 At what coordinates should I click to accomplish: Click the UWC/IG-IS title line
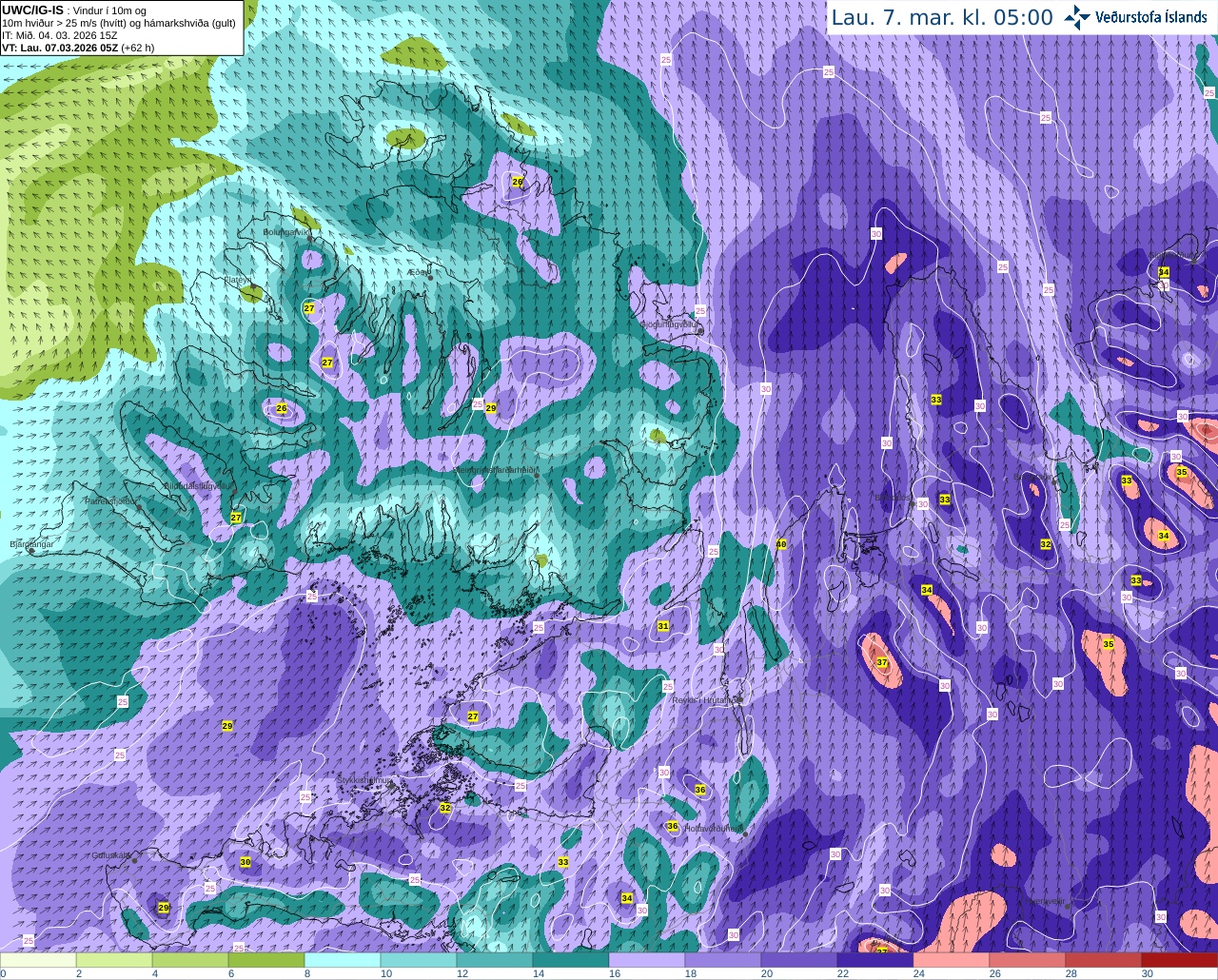point(74,10)
